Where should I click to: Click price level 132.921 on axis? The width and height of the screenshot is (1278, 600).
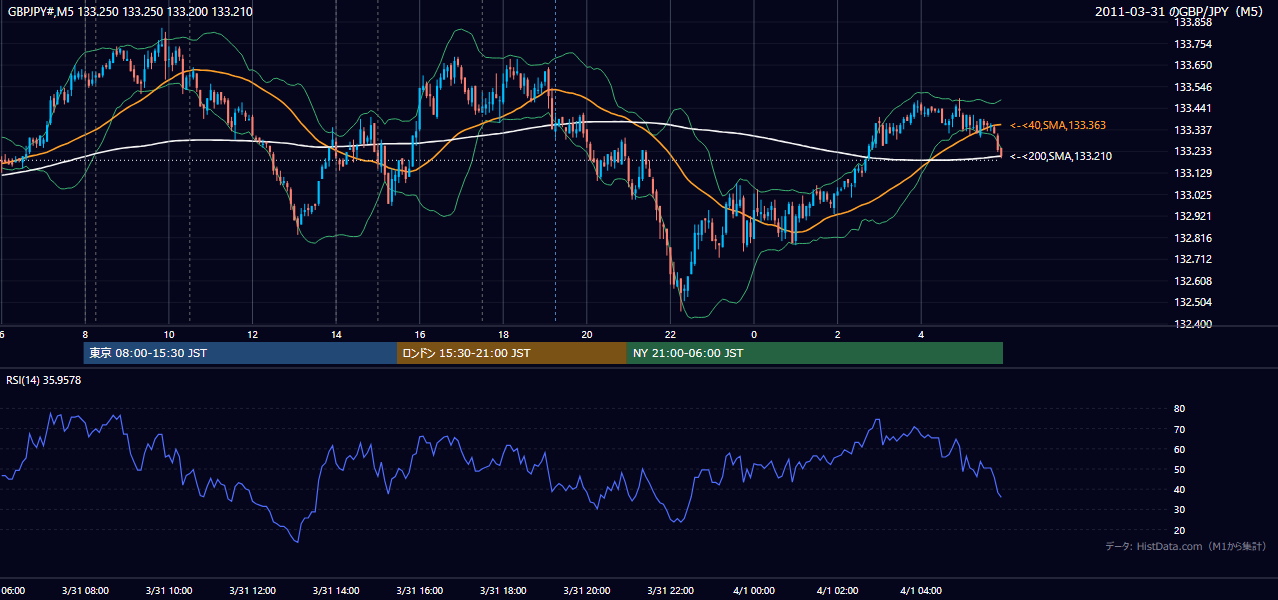coord(1195,216)
